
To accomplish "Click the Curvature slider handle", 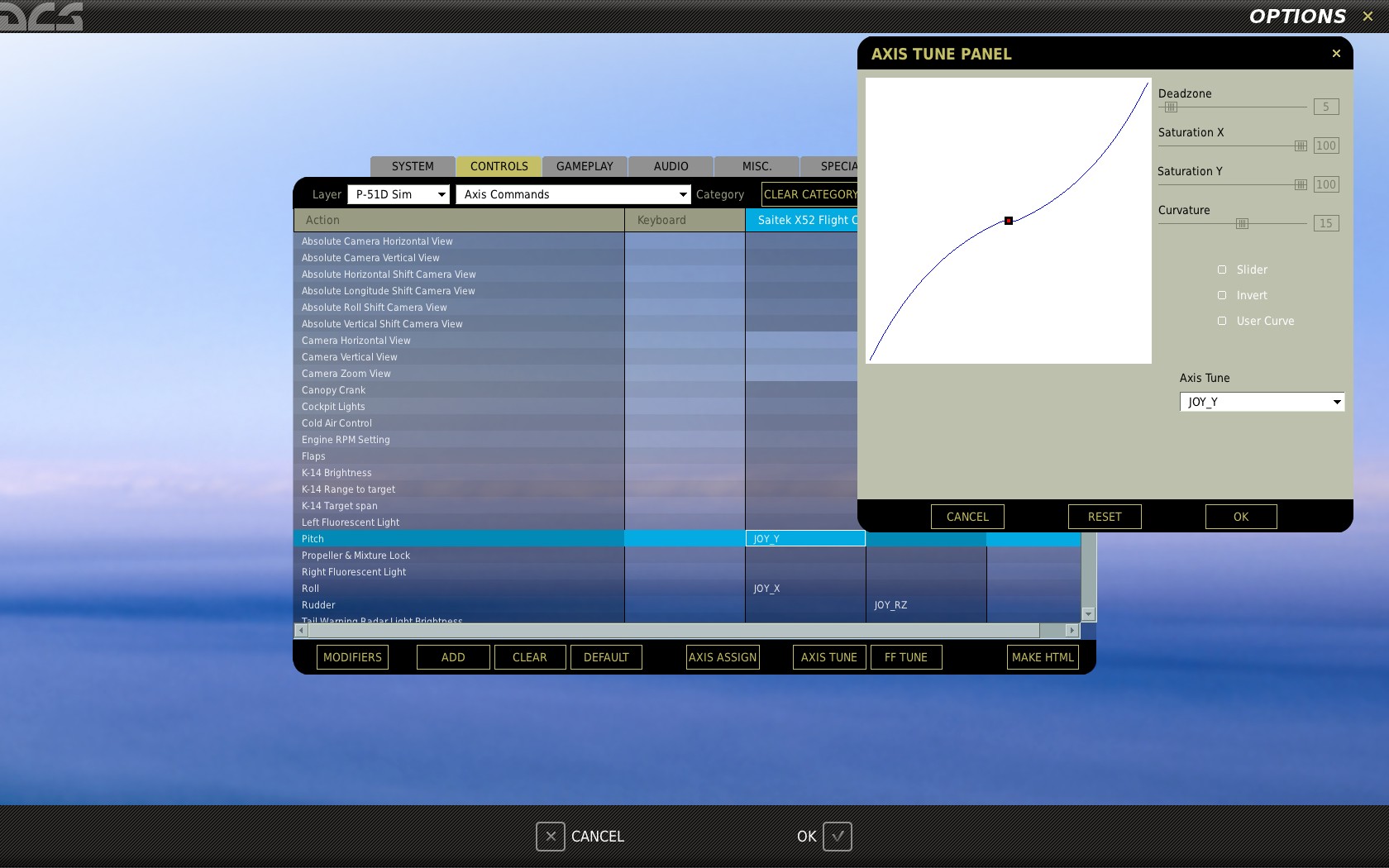I will [1242, 223].
